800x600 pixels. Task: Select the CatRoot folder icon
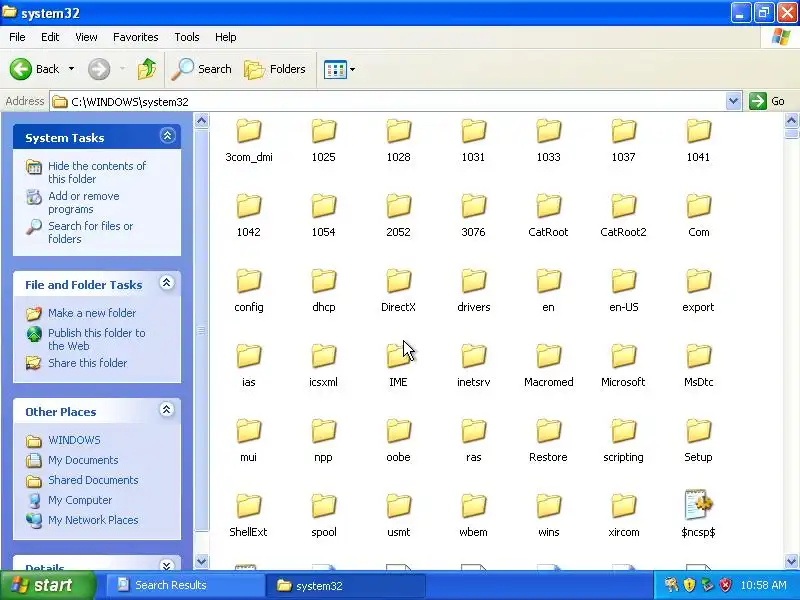[x=548, y=207]
